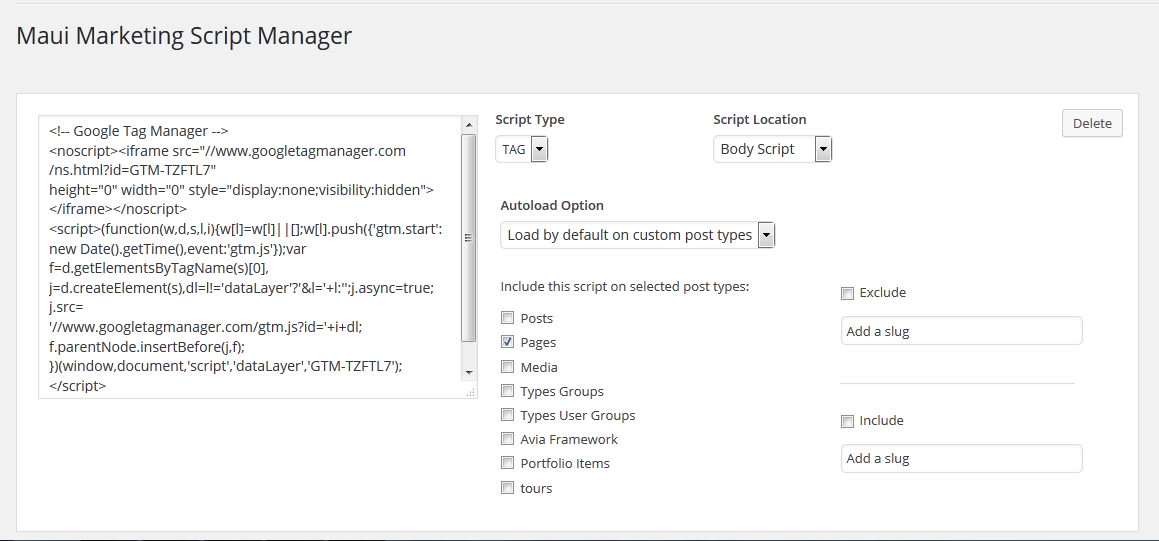Open the Script Type TAG dropdown
The height and width of the screenshot is (541, 1159).
(x=522, y=149)
